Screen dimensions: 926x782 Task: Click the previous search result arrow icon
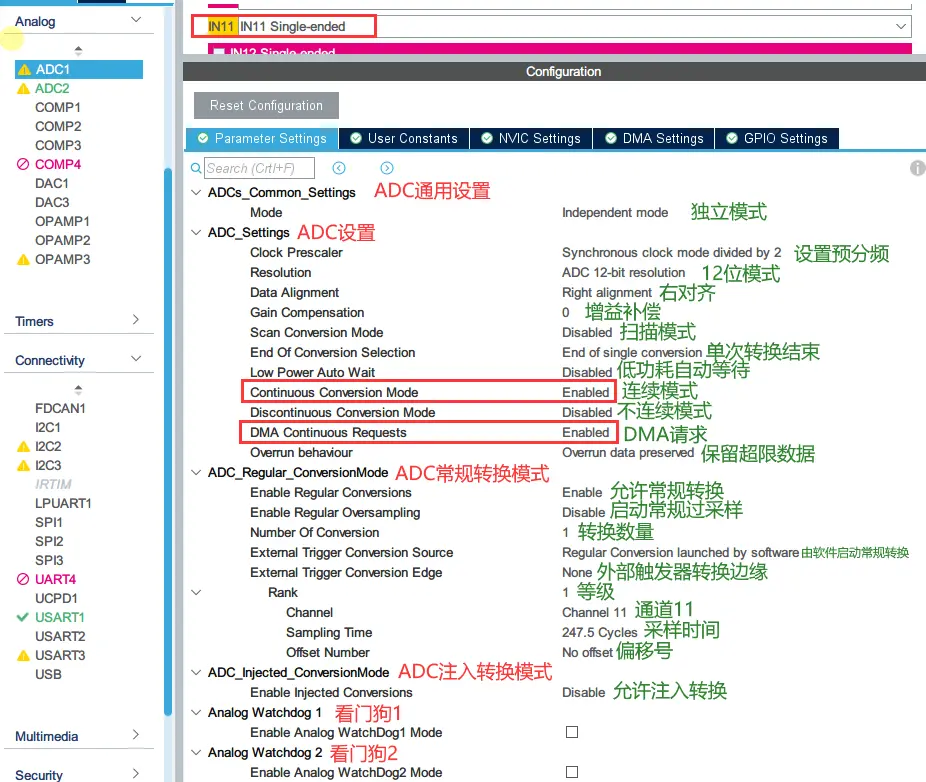(x=339, y=168)
